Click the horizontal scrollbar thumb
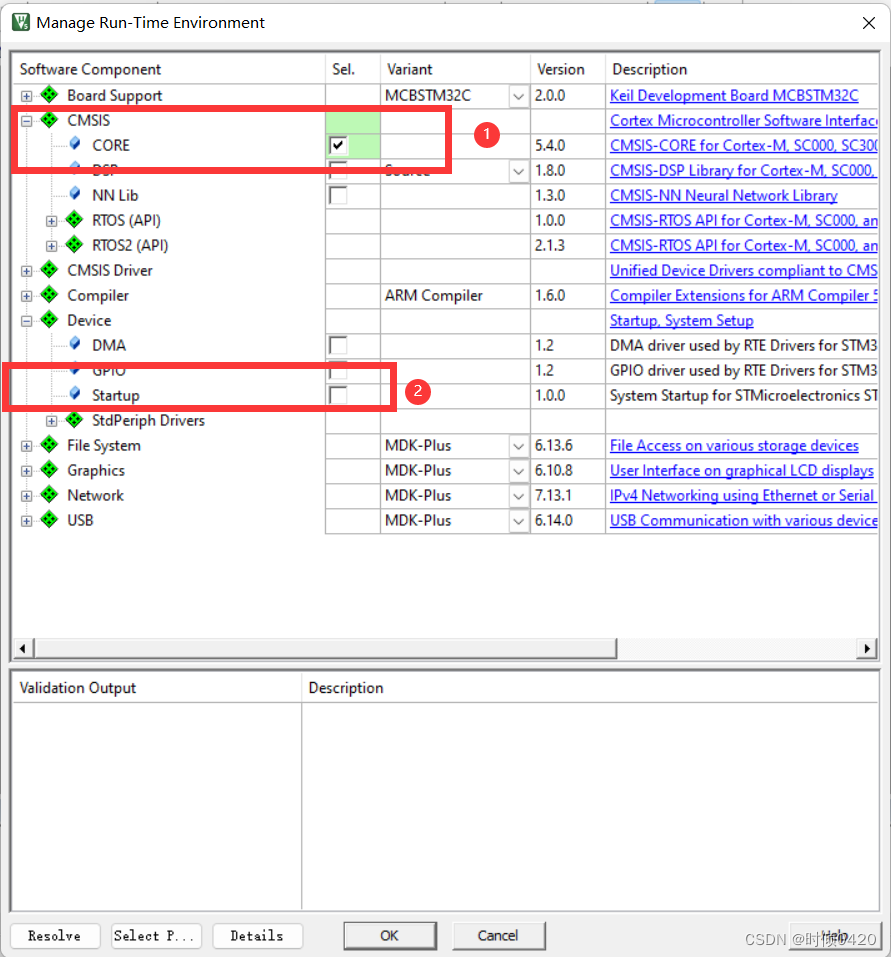This screenshot has height=957, width=891. (x=325, y=648)
